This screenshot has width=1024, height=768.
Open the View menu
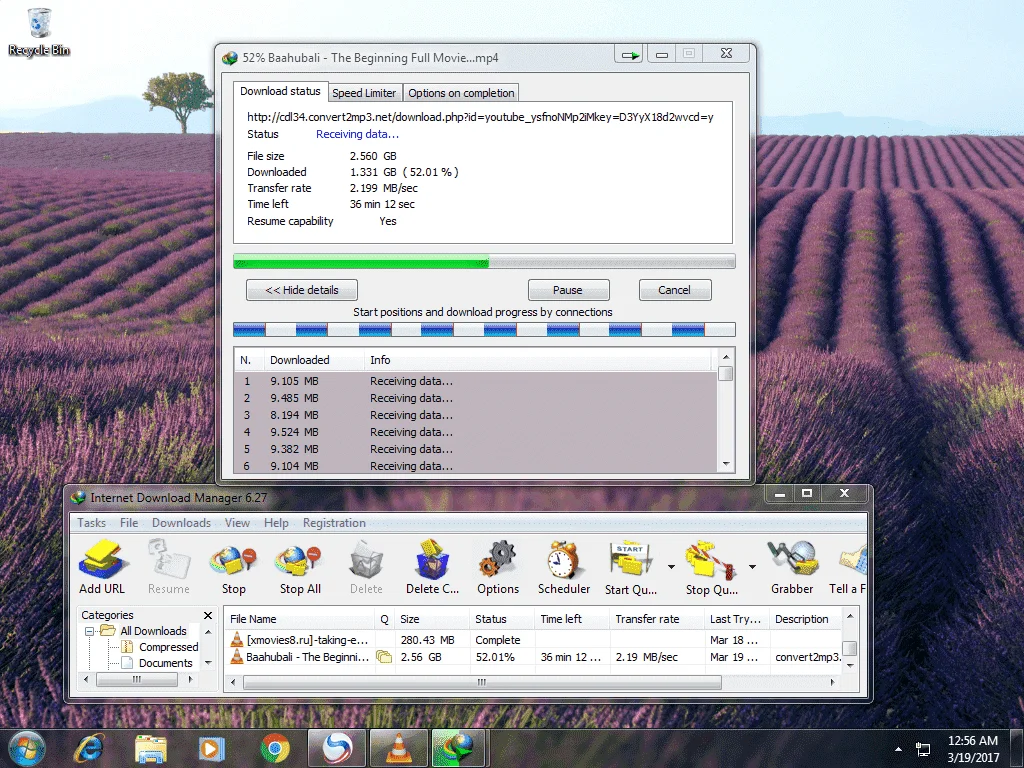click(x=237, y=522)
